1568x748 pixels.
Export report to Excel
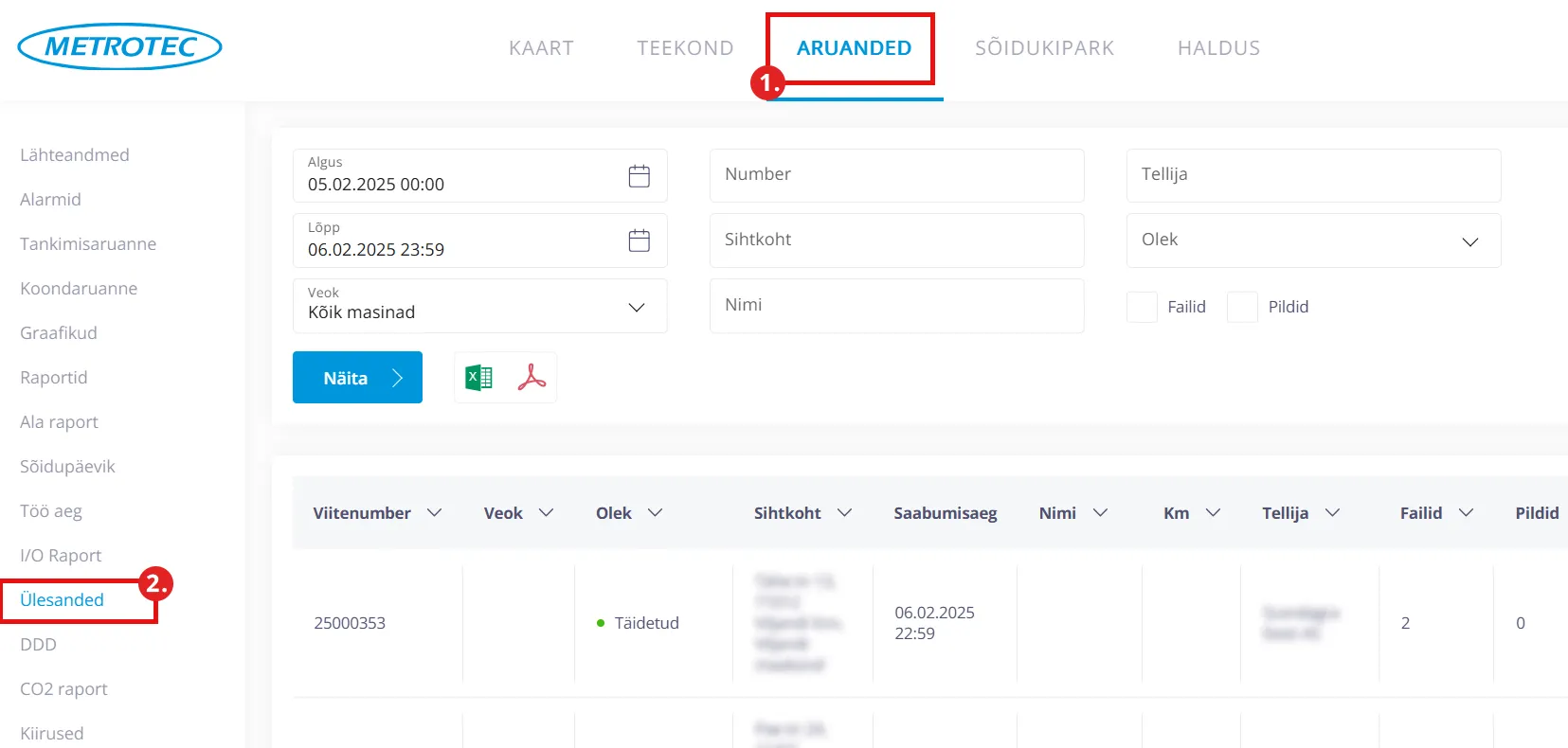479,378
